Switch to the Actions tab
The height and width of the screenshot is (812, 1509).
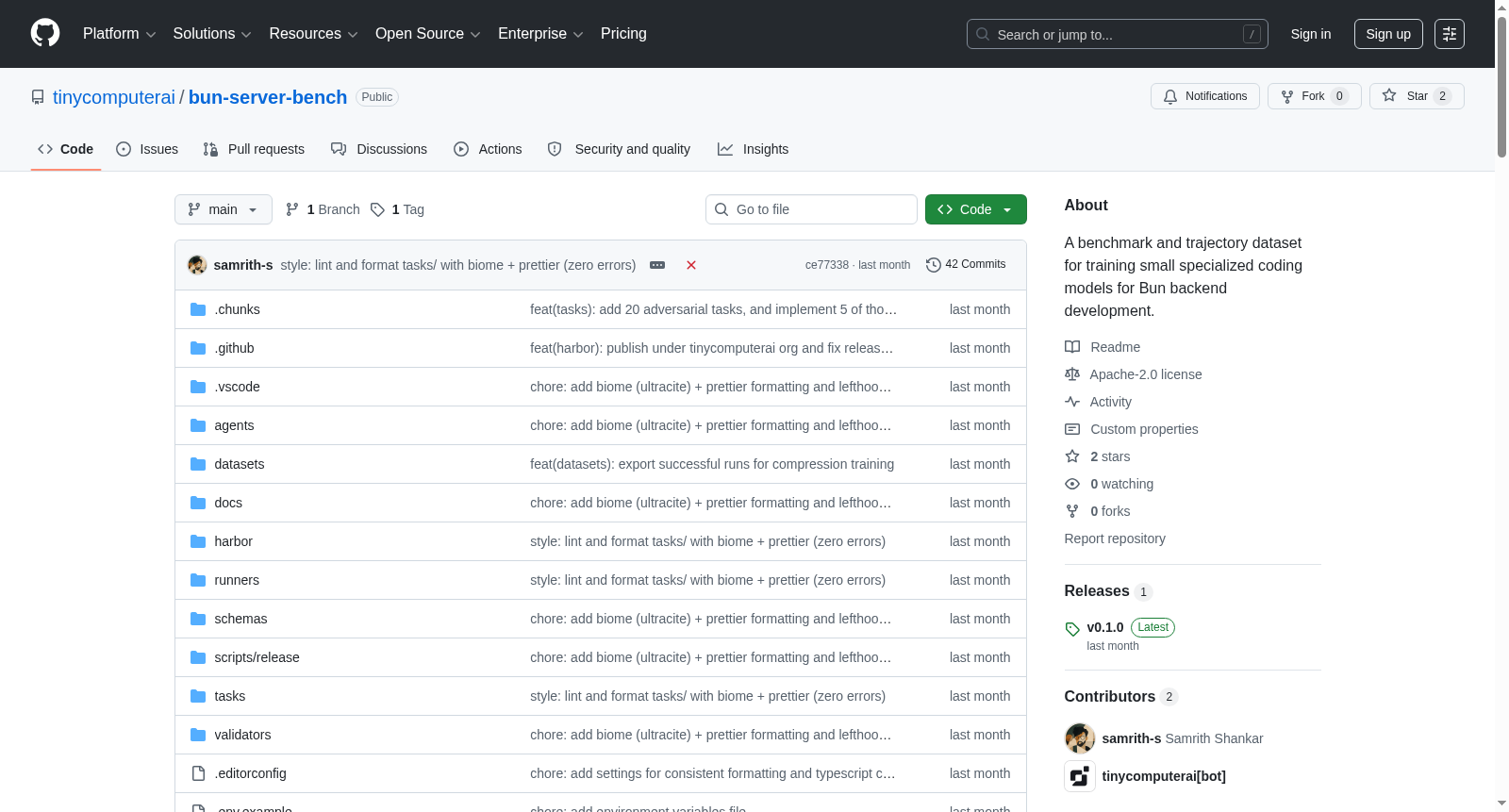[488, 149]
